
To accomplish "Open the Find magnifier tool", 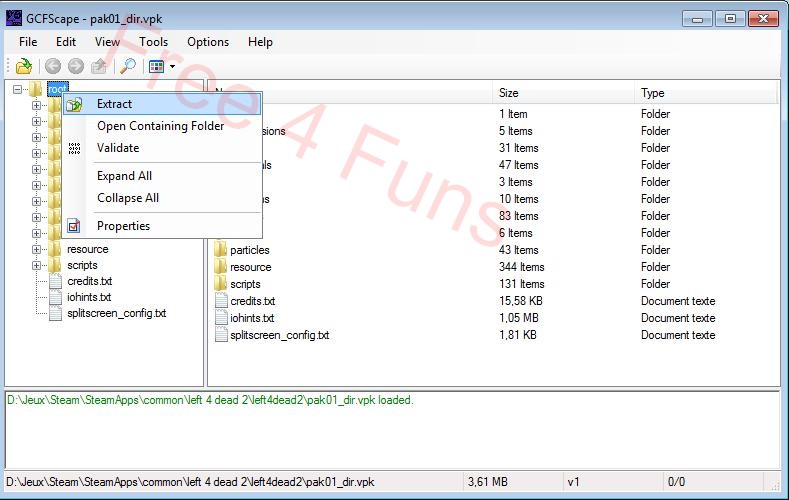I will [127, 67].
